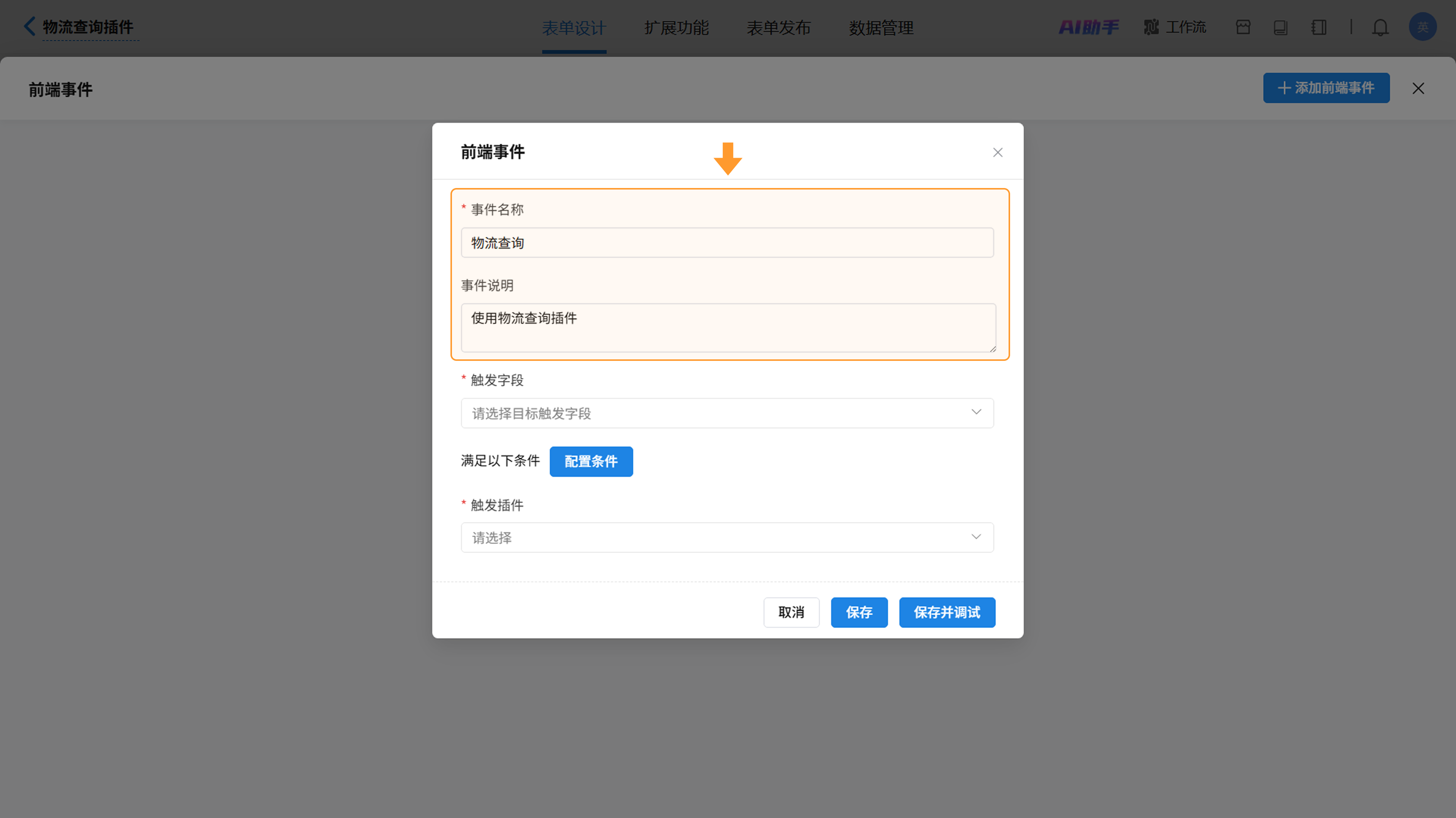Expand the 触发字段 dropdown
This screenshot has width=1456, height=818.
pos(727,413)
